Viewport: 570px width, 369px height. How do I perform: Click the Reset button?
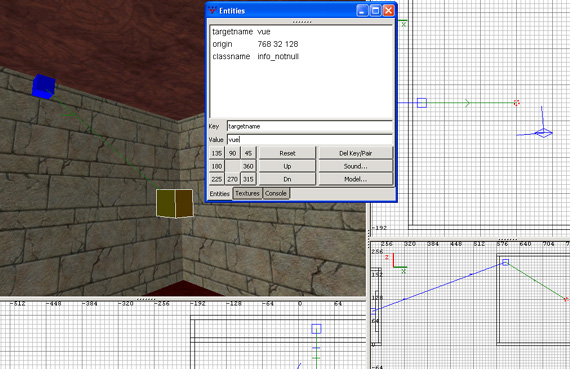287,153
